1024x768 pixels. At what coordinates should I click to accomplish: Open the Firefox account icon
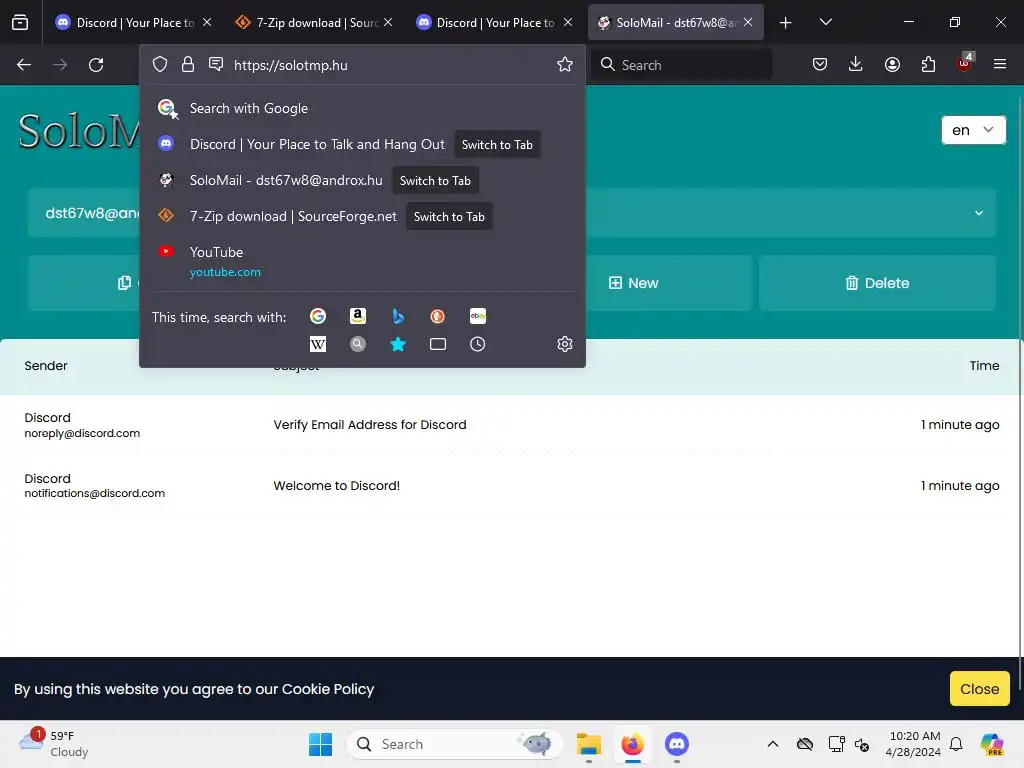pyautogui.click(x=892, y=64)
